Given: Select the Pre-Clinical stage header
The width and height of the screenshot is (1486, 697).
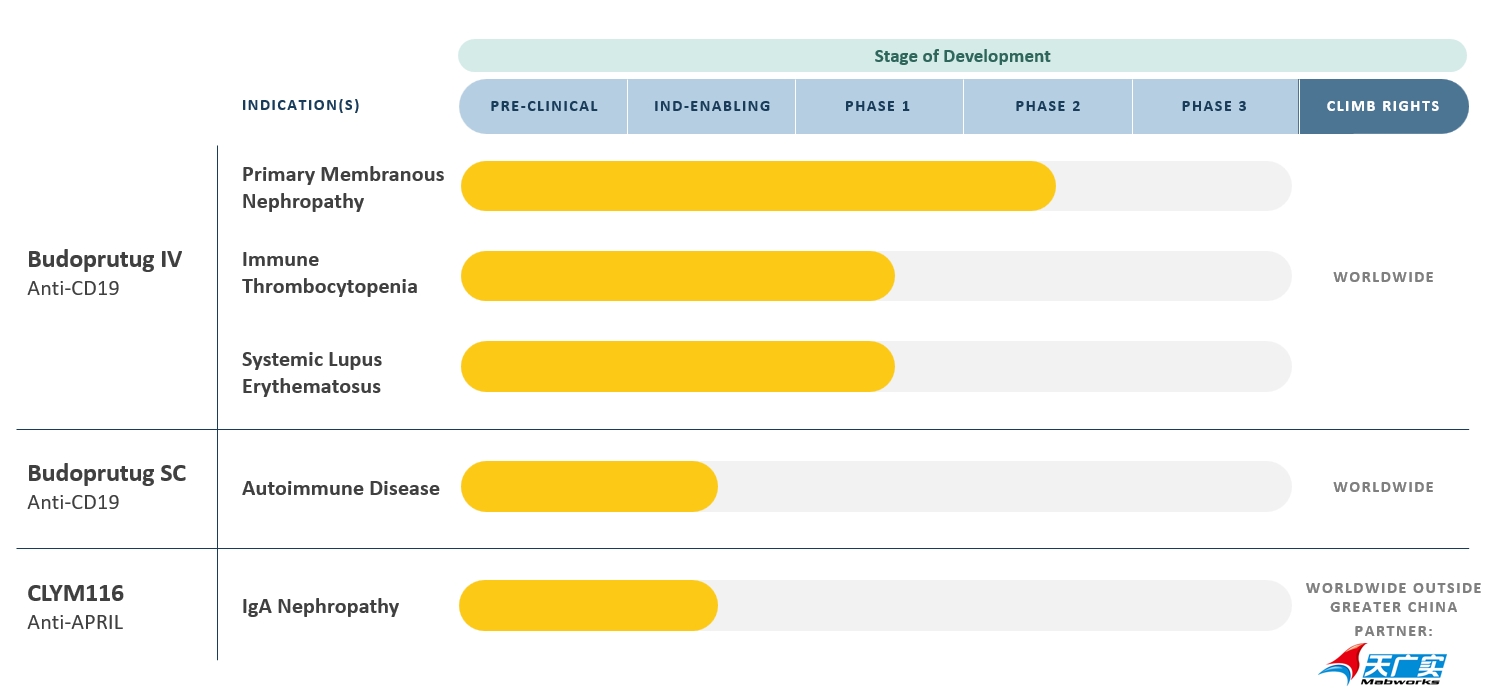Looking at the screenshot, I should 543,106.
